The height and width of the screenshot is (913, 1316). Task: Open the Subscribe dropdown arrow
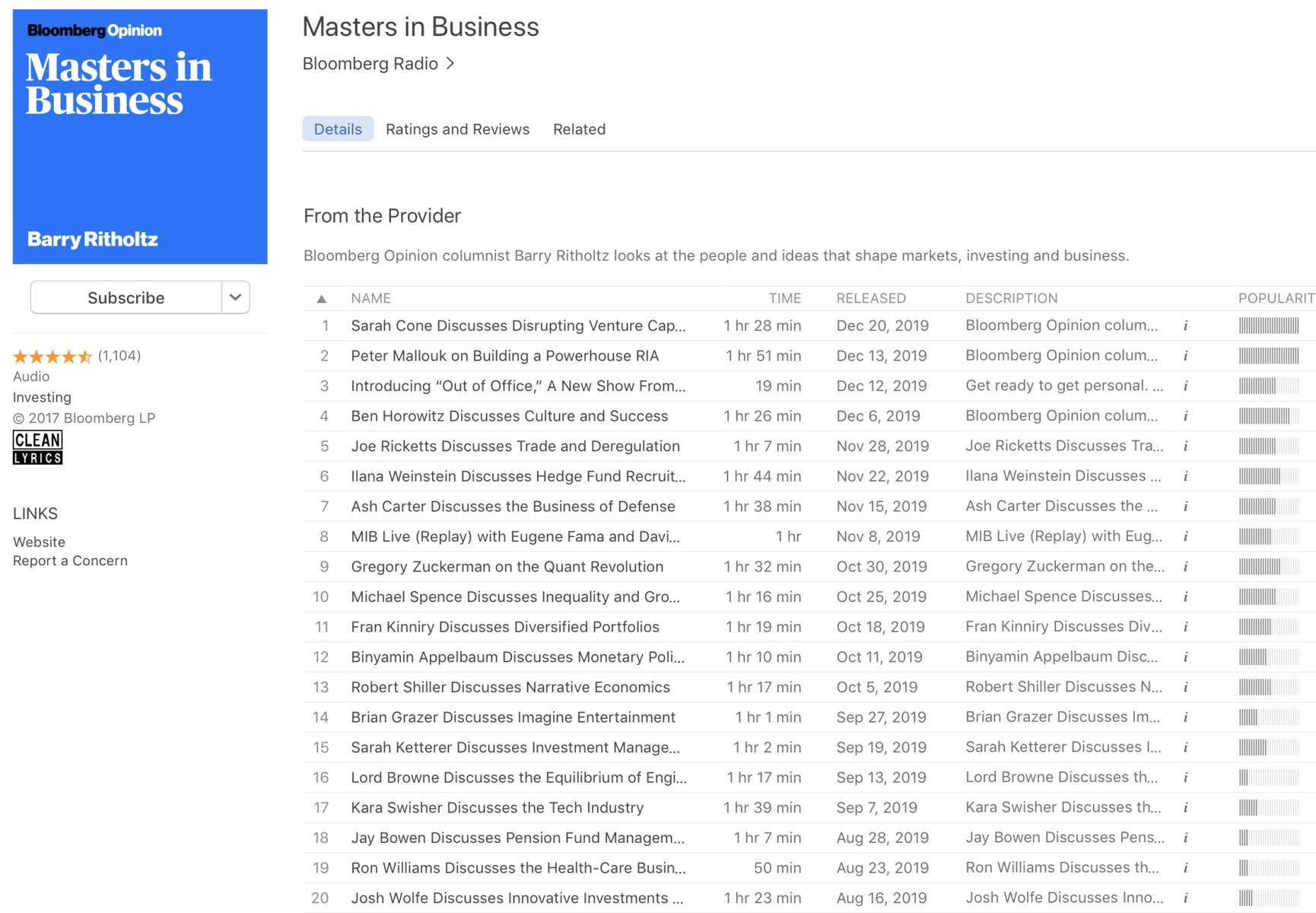pyautogui.click(x=235, y=297)
